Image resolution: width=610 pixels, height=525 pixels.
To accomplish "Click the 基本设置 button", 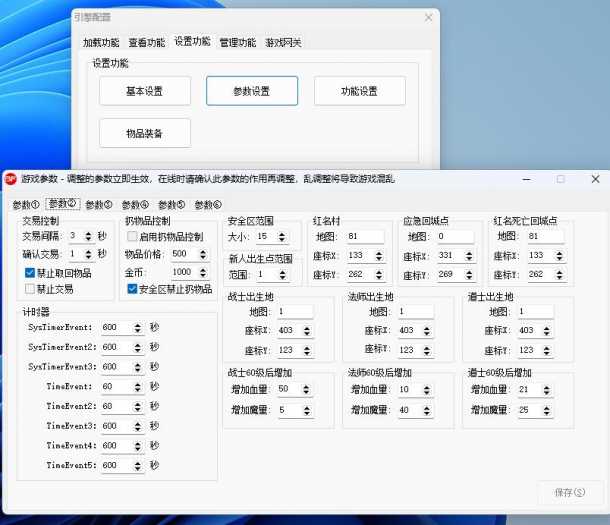I will (x=145, y=91).
